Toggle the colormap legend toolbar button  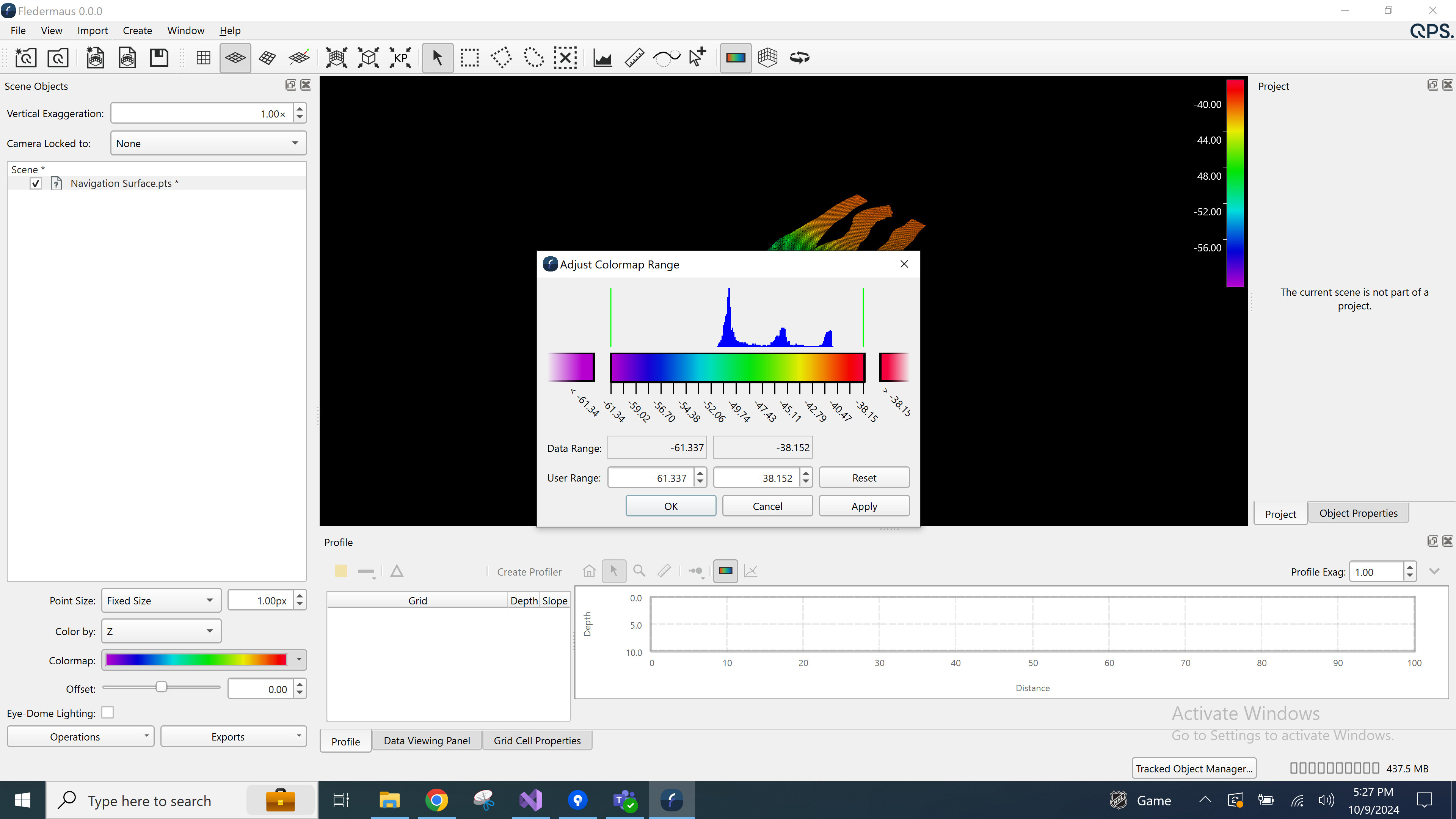click(735, 58)
